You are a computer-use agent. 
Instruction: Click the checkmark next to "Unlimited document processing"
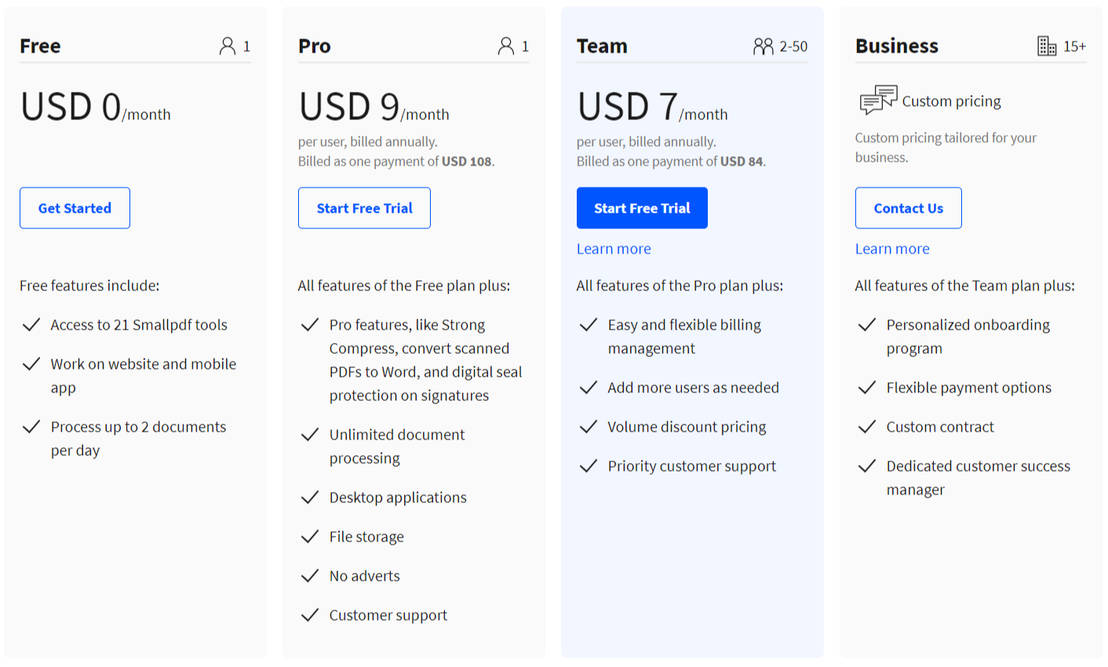pos(309,435)
